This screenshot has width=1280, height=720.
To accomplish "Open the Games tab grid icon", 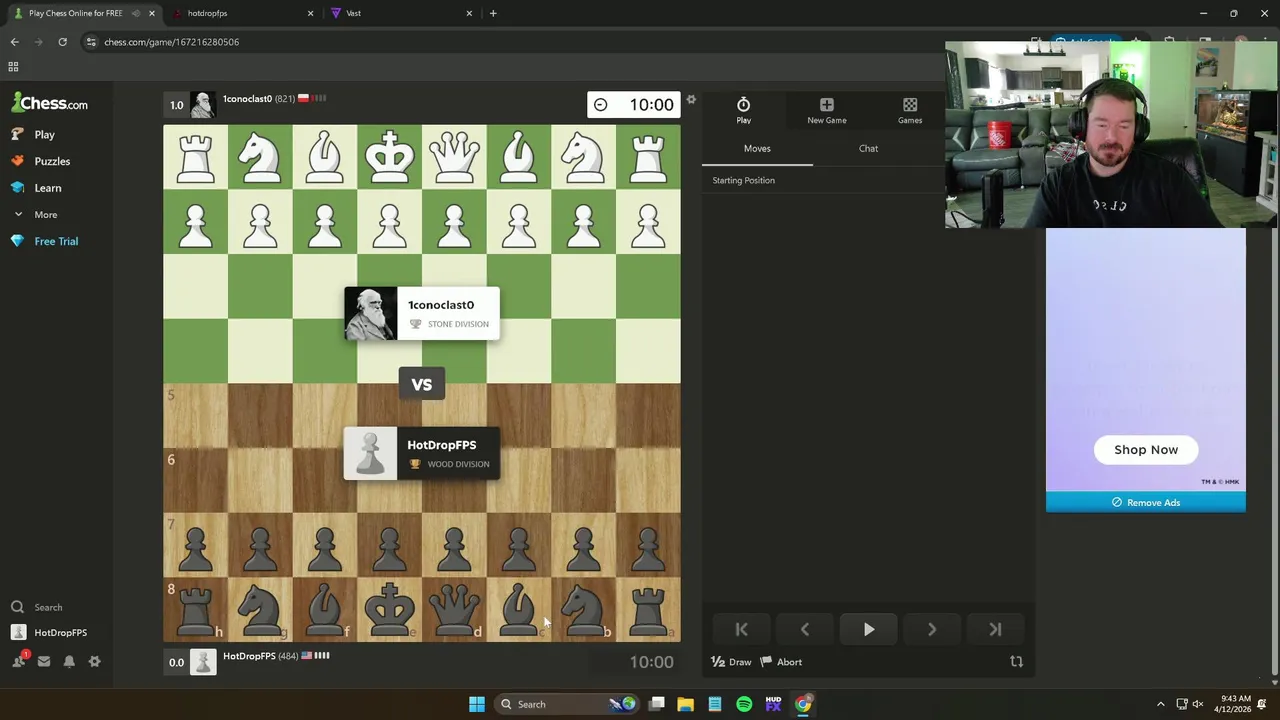I will 910,110.
